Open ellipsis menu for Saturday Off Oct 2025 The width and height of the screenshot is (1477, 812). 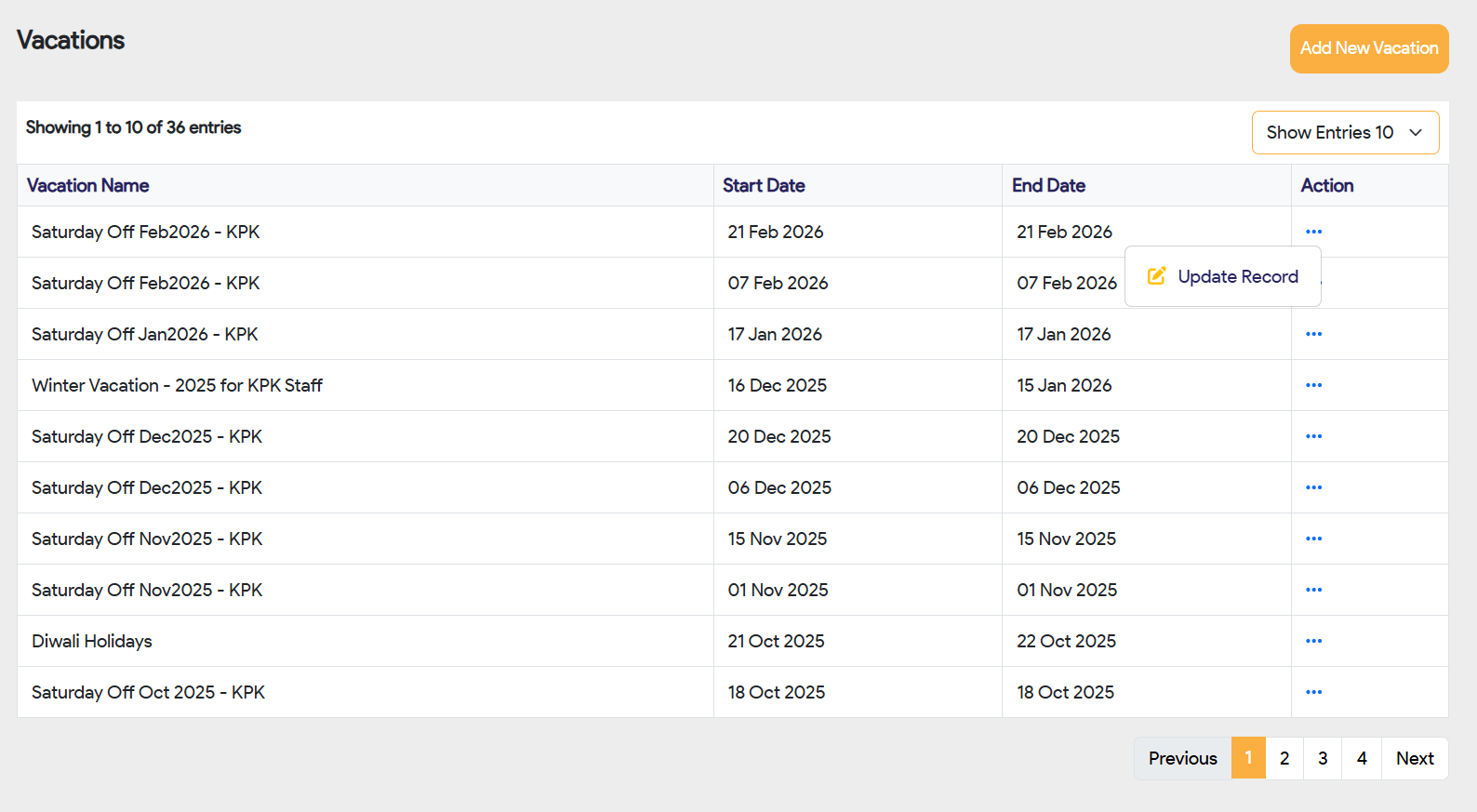click(1313, 692)
